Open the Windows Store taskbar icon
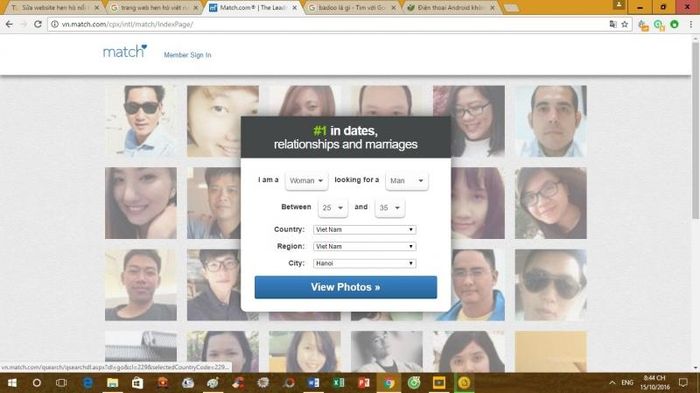This screenshot has width=700, height=393. point(138,383)
